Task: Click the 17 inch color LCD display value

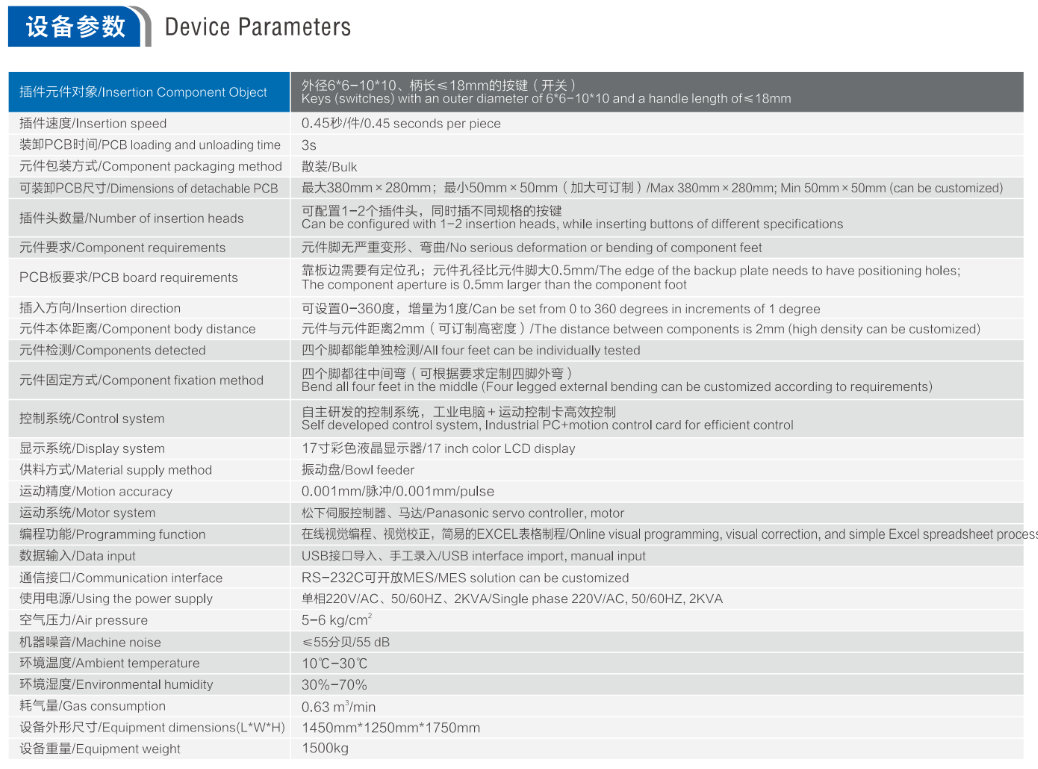Action: pyautogui.click(x=438, y=448)
